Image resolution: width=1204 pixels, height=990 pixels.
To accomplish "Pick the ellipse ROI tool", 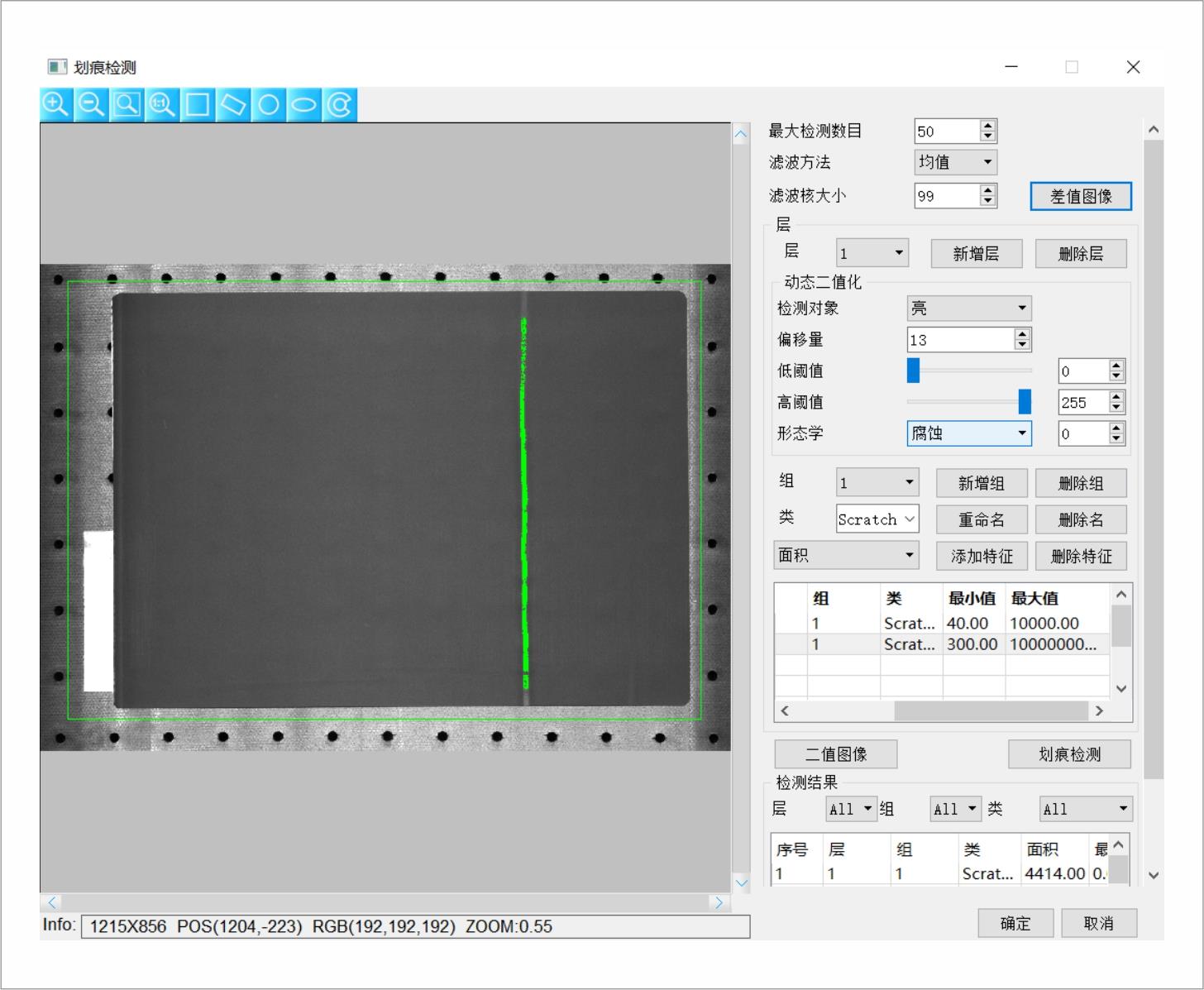I will 304,105.
